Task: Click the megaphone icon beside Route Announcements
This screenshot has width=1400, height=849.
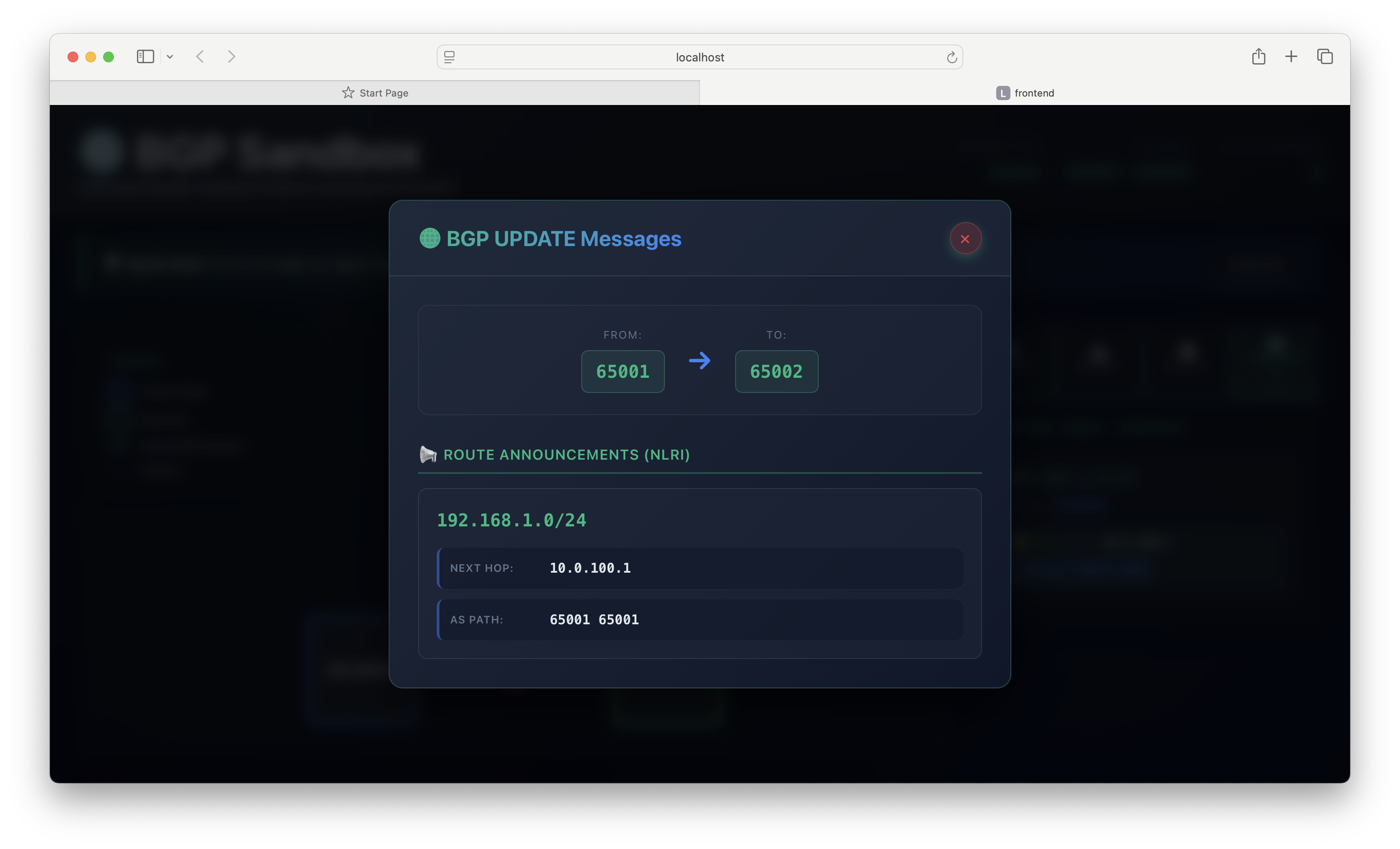Action: [x=428, y=454]
